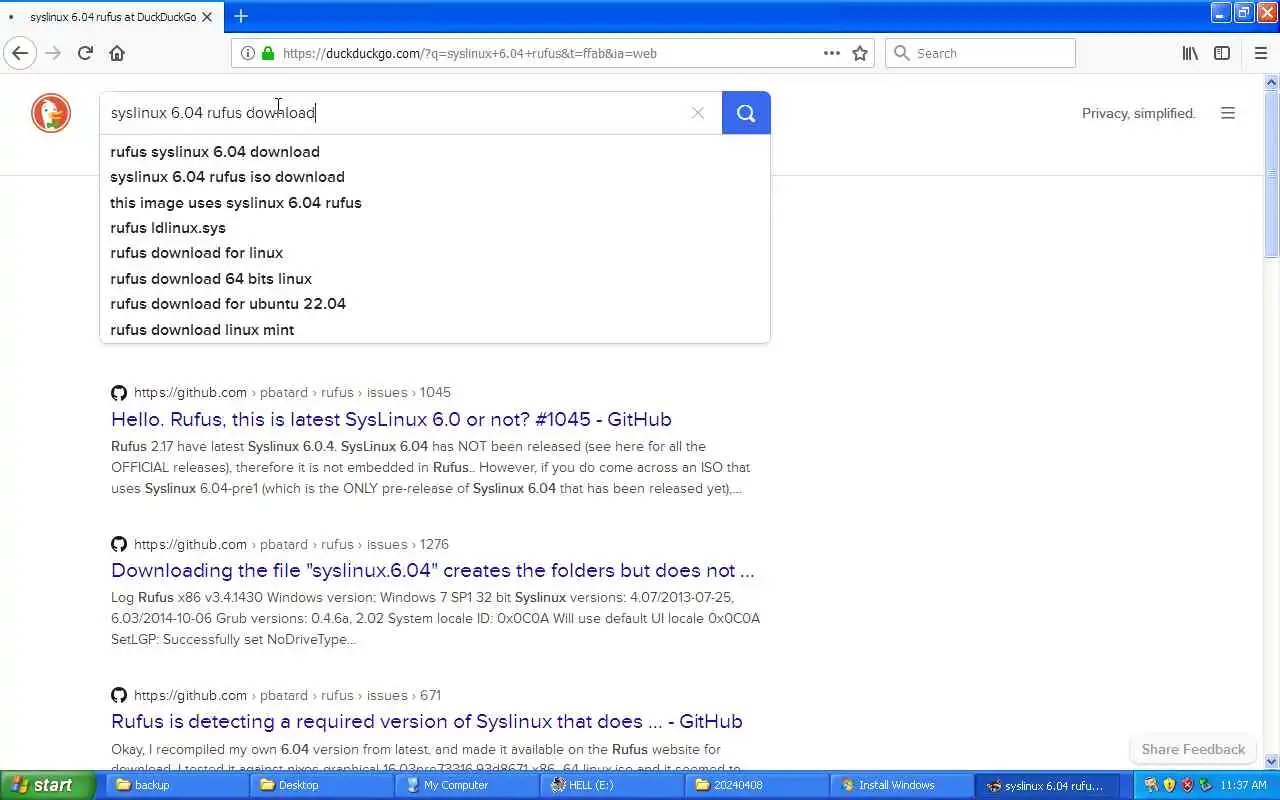
Task: Go to the browser Home page
Action: point(117,53)
